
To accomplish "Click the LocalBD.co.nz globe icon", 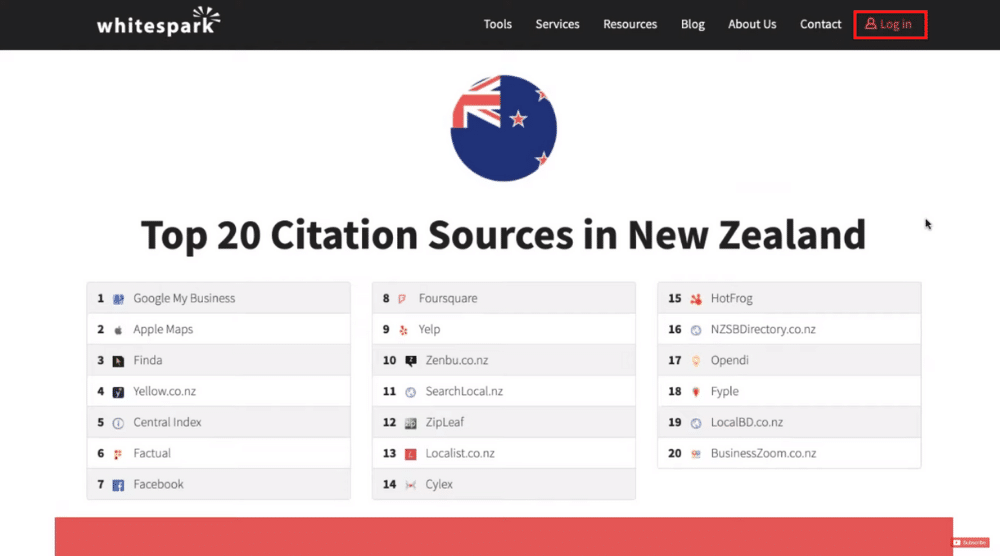I will (696, 423).
